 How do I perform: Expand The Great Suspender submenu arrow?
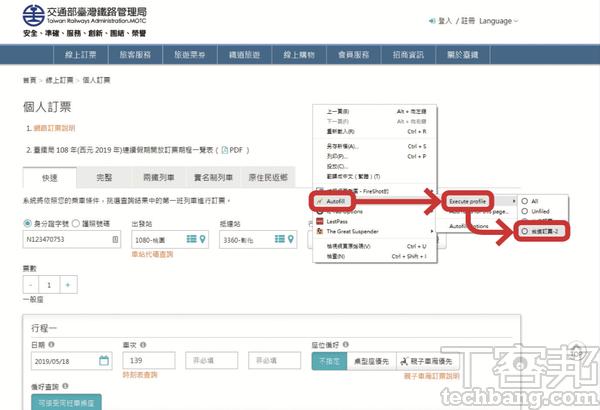(x=432, y=231)
